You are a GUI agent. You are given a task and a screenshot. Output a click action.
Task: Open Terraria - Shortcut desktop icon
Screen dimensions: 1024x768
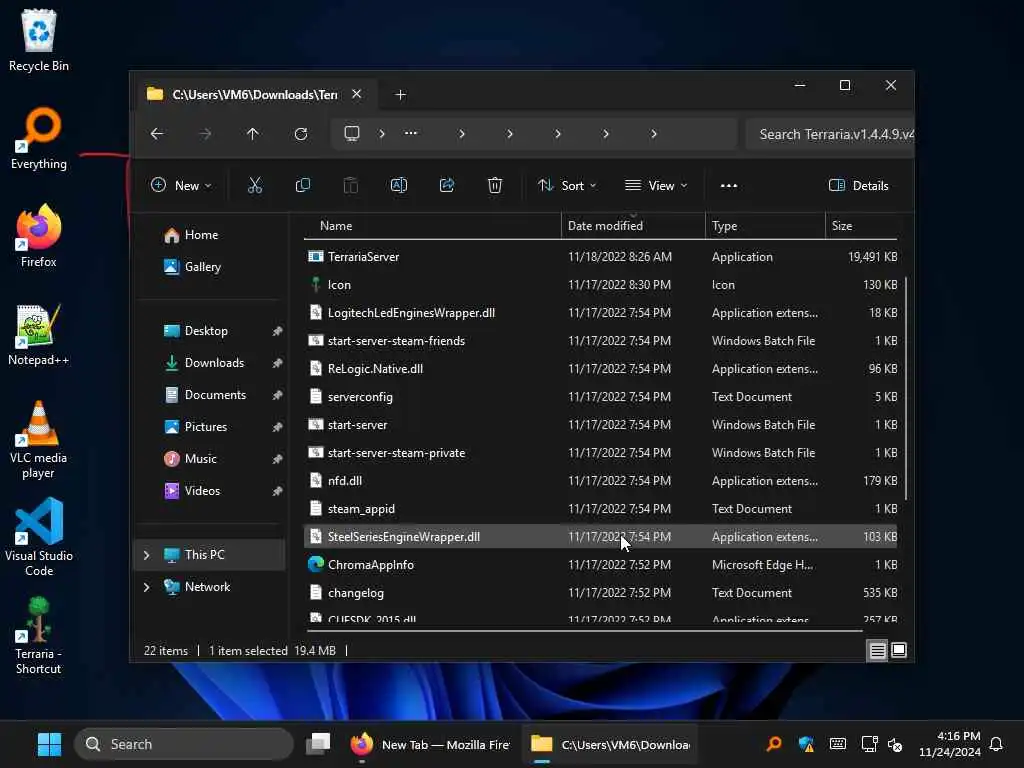click(x=39, y=636)
